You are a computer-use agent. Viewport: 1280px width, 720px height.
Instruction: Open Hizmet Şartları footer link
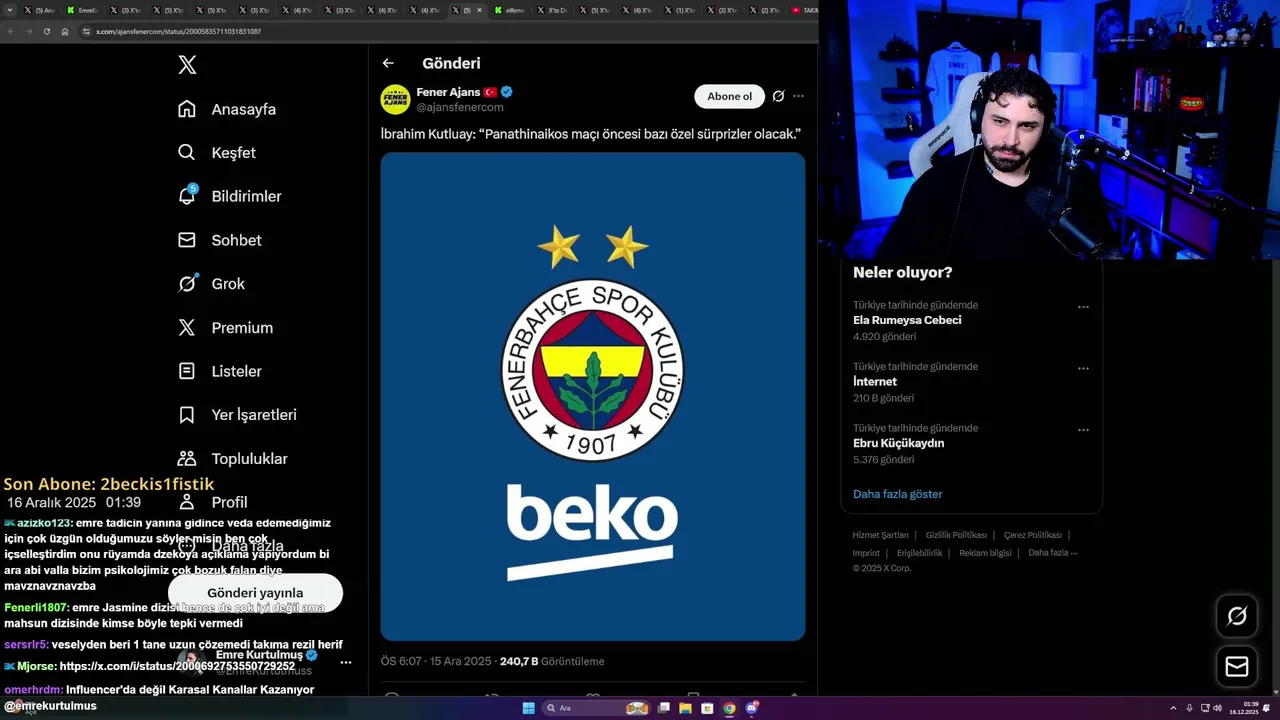880,535
